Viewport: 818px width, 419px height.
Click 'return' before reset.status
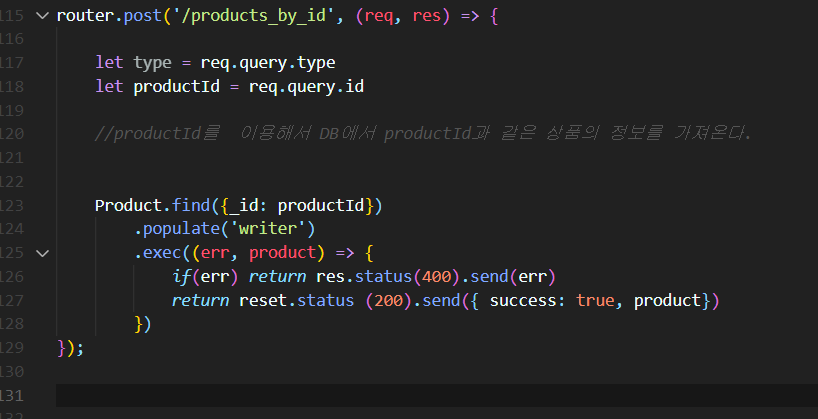[x=200, y=301]
